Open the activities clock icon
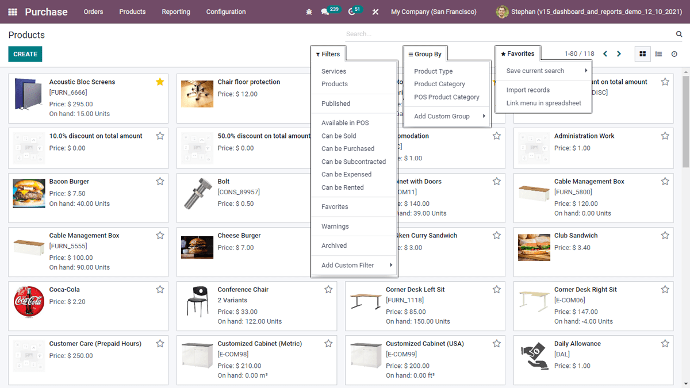The height and width of the screenshot is (388, 690). point(351,12)
